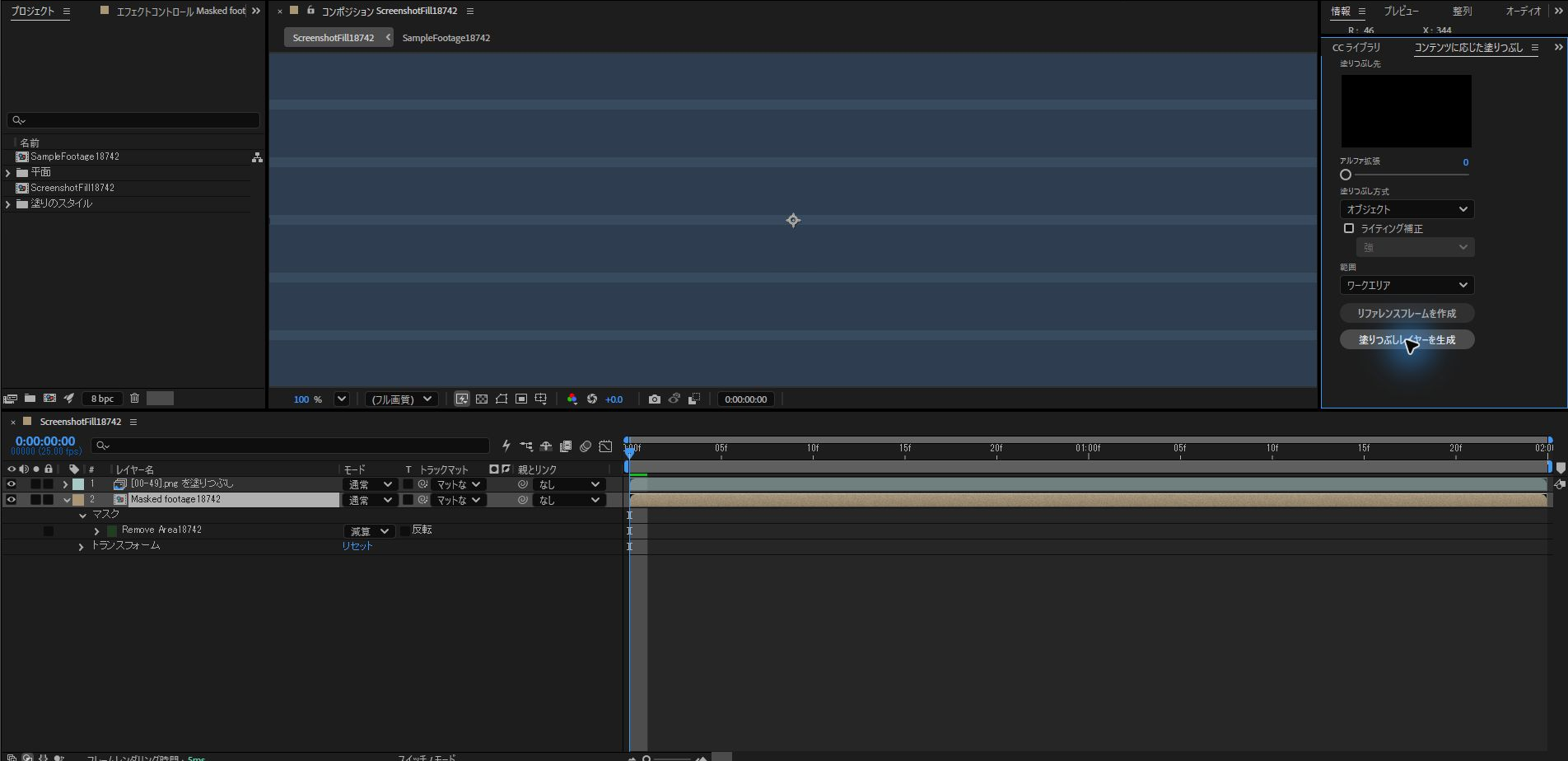Check the 反転 box for Remove Area18742

(405, 530)
